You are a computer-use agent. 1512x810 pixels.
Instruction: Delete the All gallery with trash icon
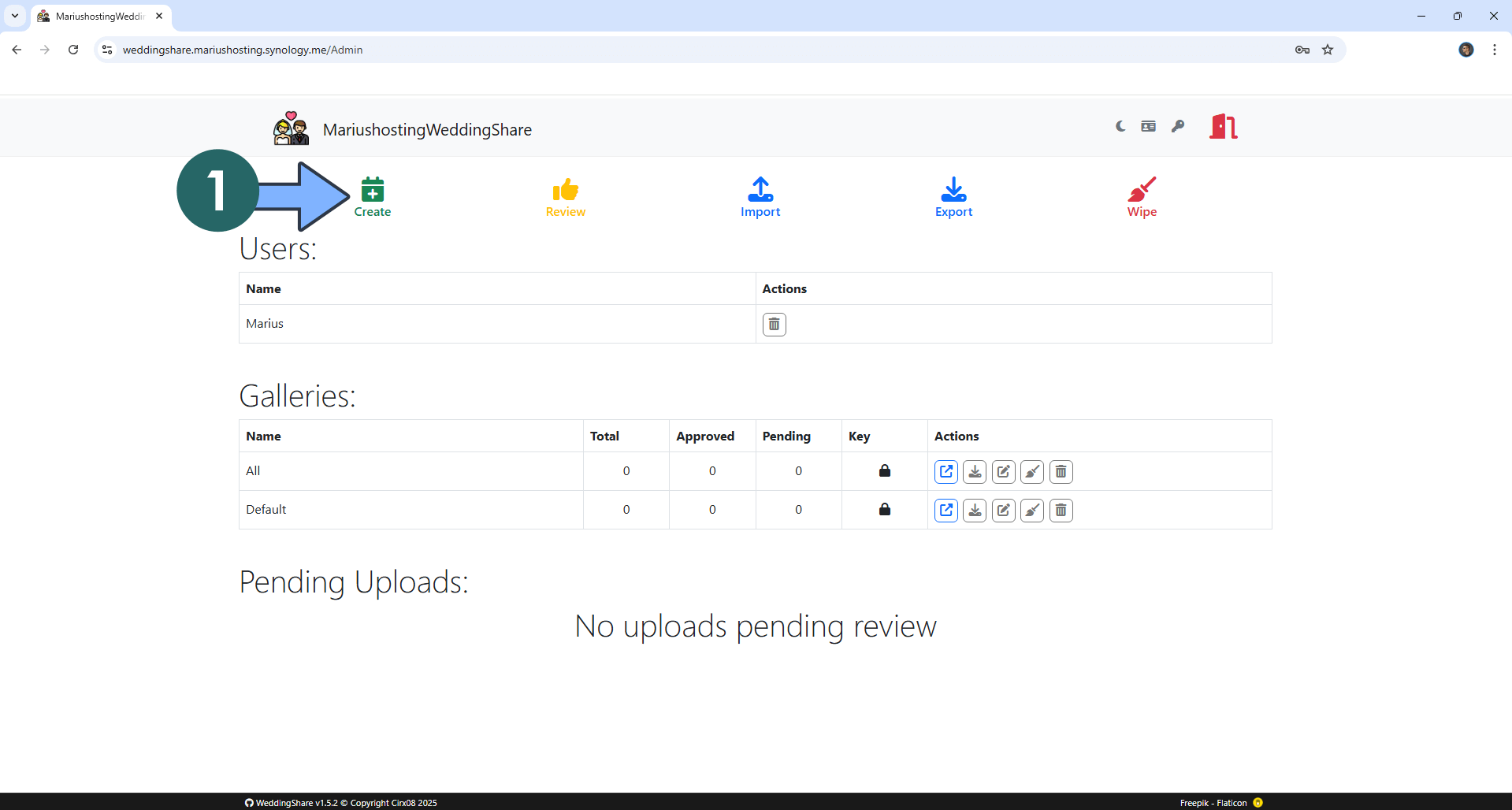[1061, 472]
